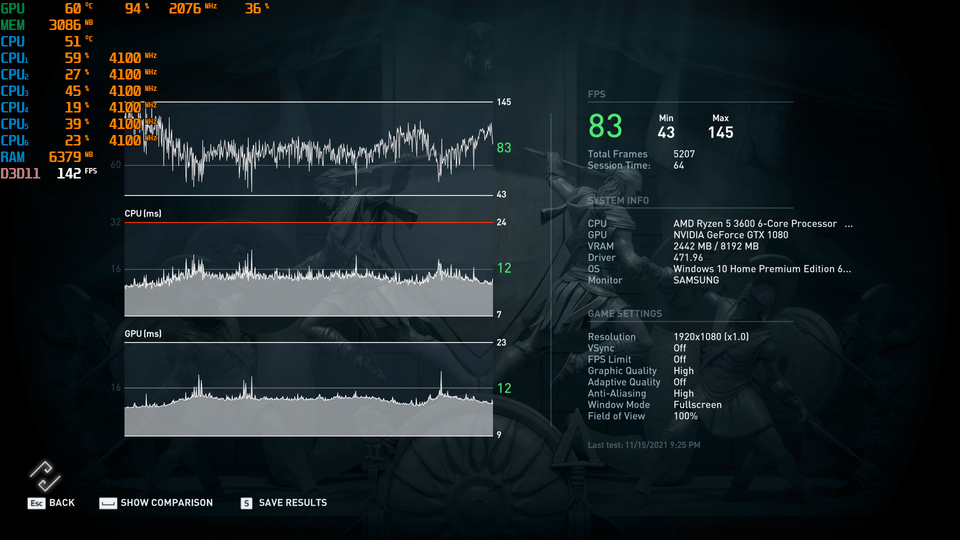This screenshot has width=960, height=540.
Task: Click the overlay GPU temperature 60 °C
Action: click(79, 9)
